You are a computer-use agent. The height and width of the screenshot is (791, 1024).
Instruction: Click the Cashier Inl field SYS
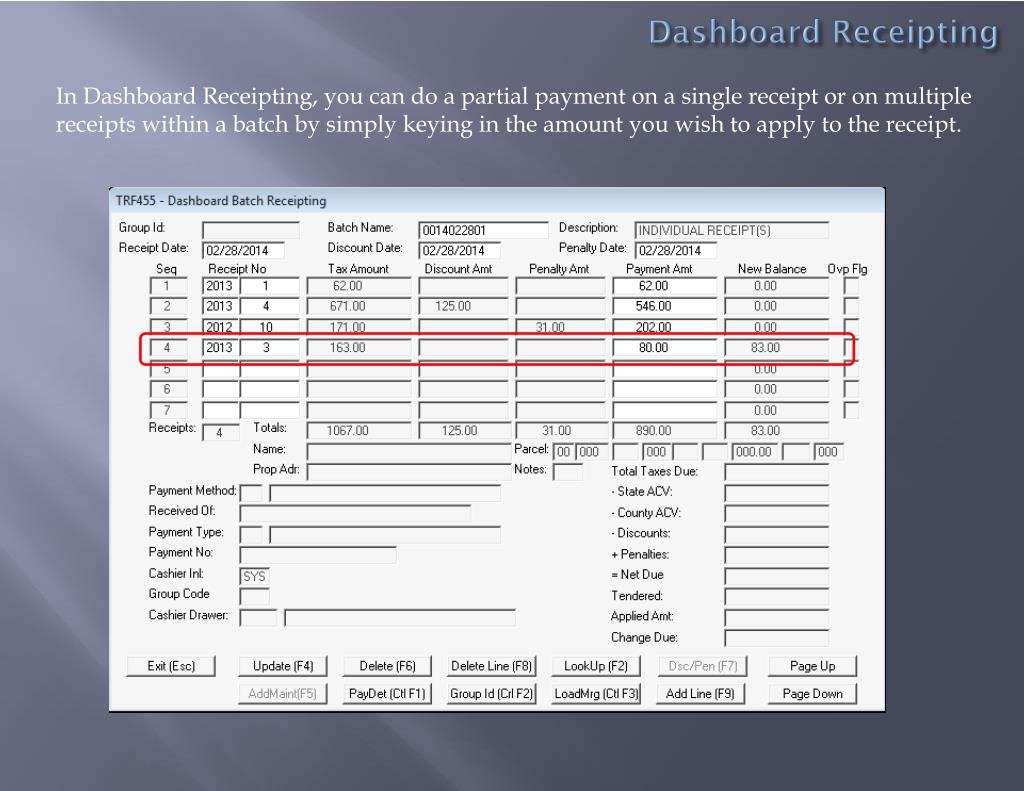[254, 576]
